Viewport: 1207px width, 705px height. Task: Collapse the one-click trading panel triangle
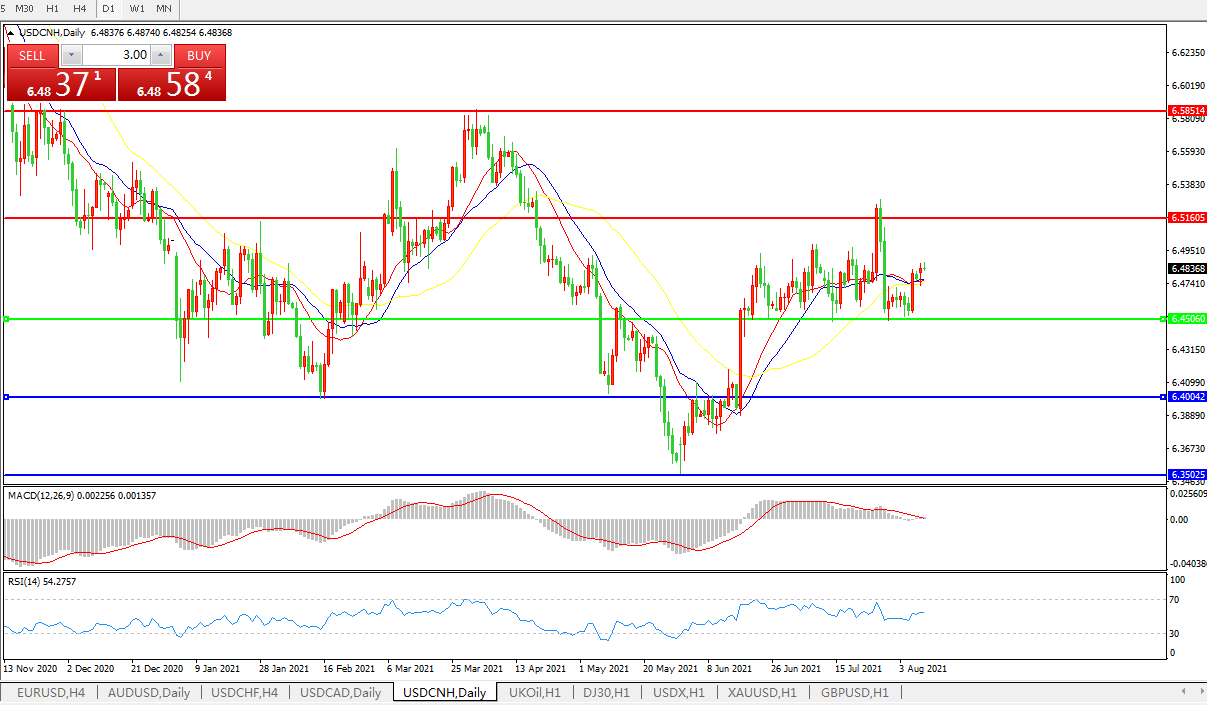13,32
